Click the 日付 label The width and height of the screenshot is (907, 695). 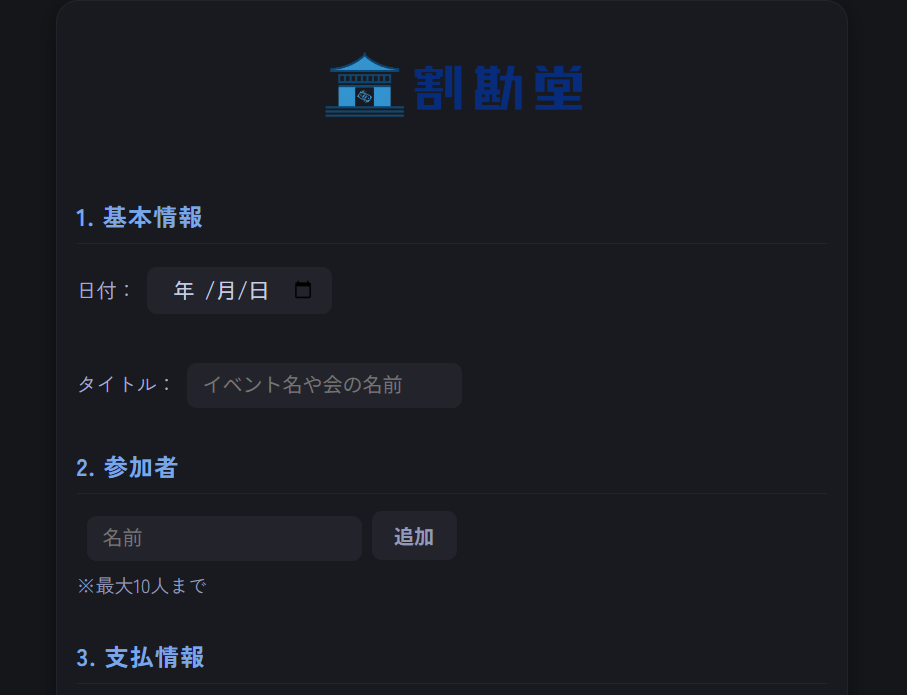point(104,291)
